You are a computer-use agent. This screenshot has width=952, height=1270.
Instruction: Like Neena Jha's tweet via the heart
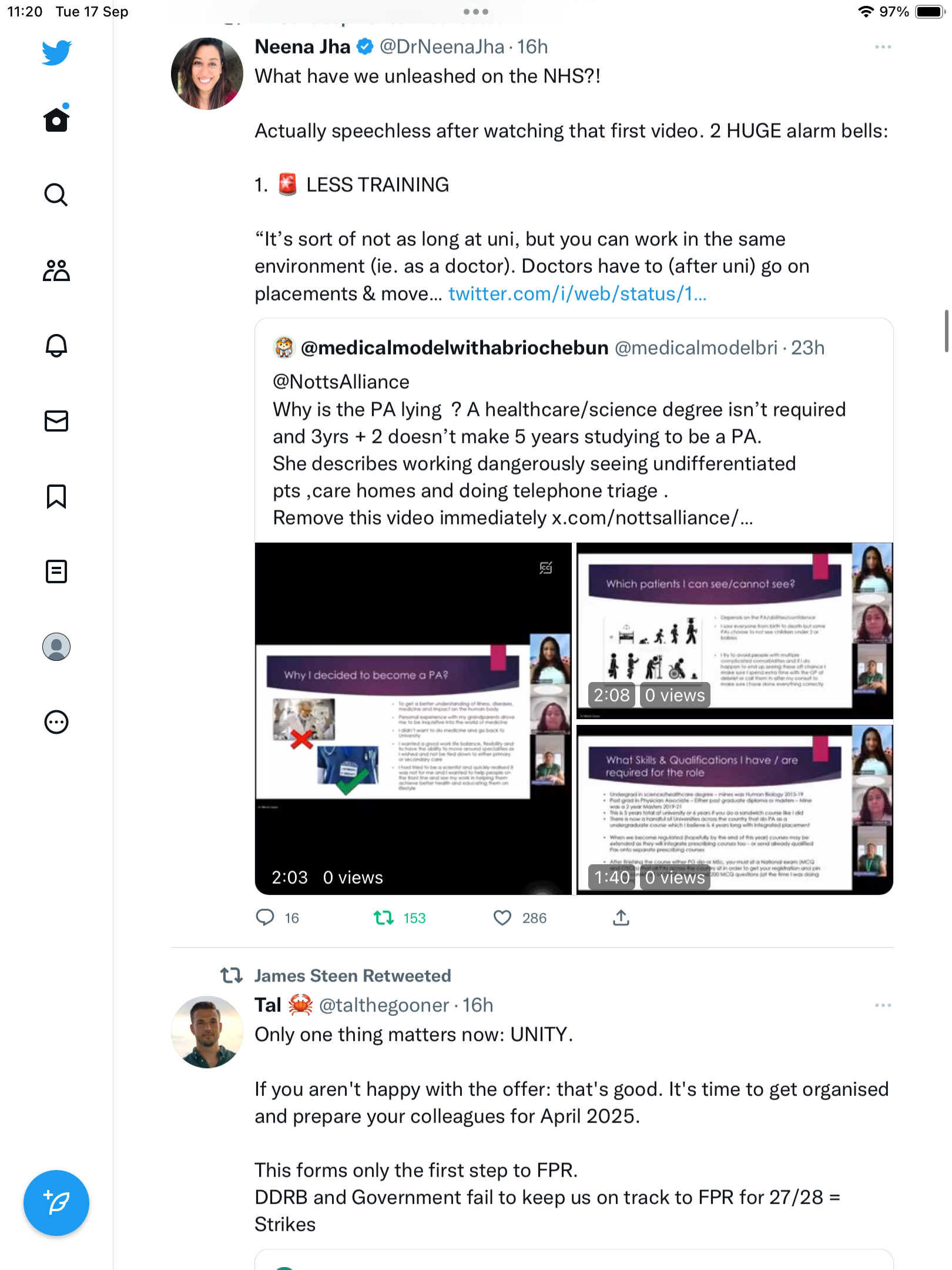[x=502, y=918]
